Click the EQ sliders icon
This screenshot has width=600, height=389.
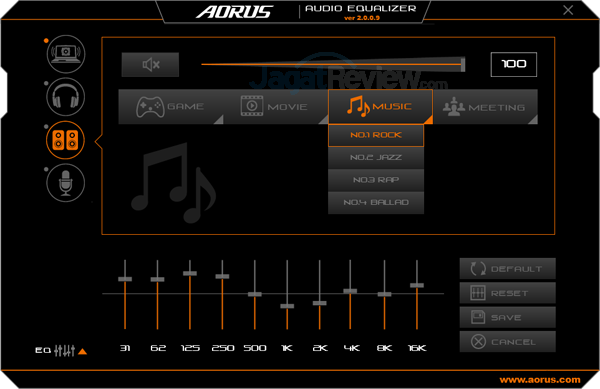coord(64,351)
